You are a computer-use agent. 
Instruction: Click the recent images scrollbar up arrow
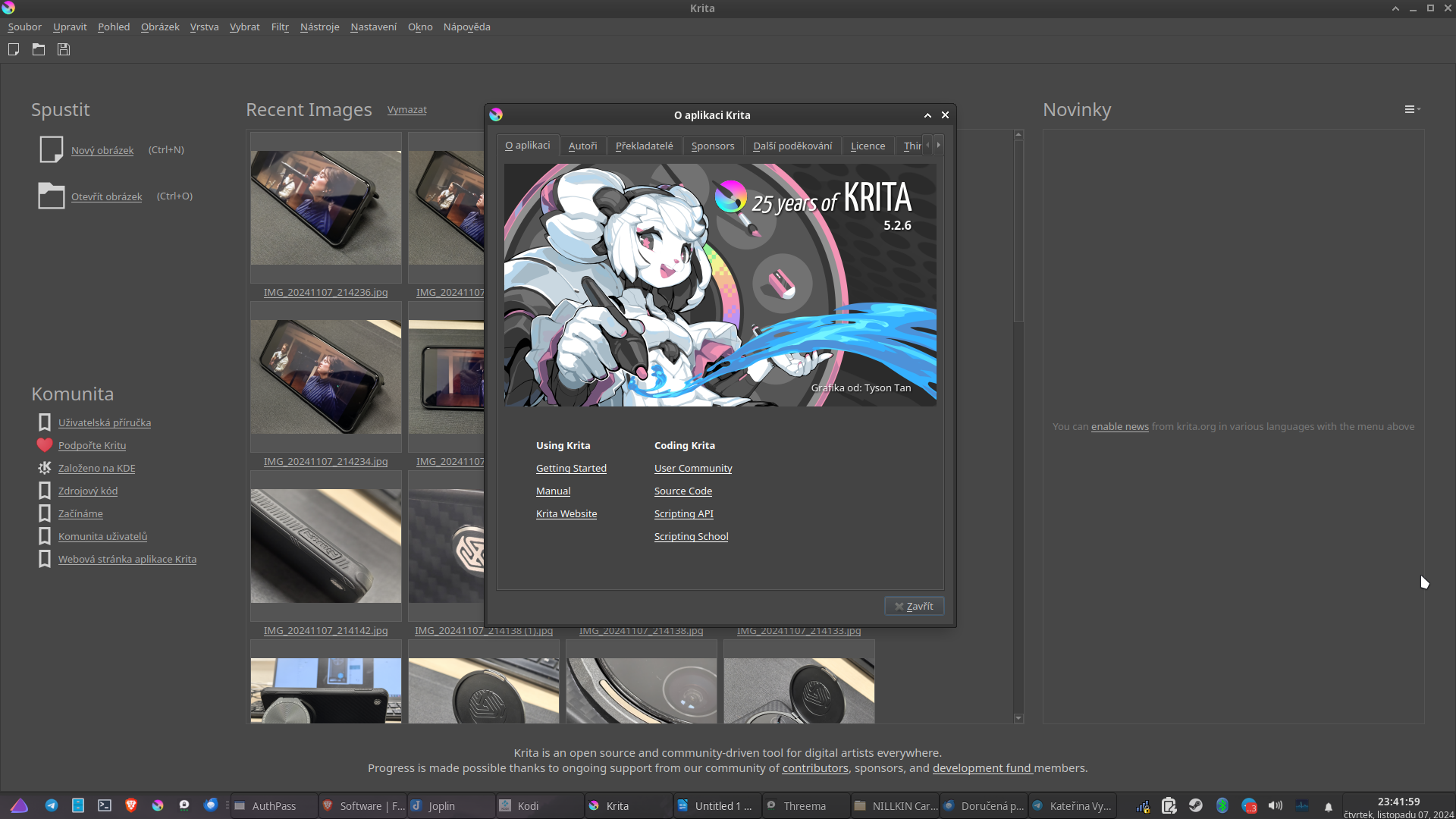point(1018,134)
